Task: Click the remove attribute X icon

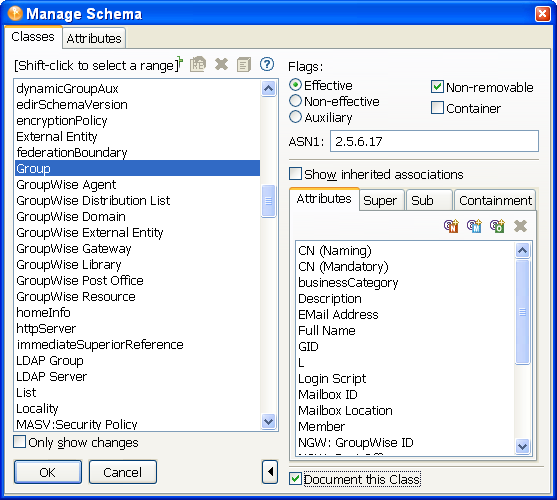Action: 520,226
